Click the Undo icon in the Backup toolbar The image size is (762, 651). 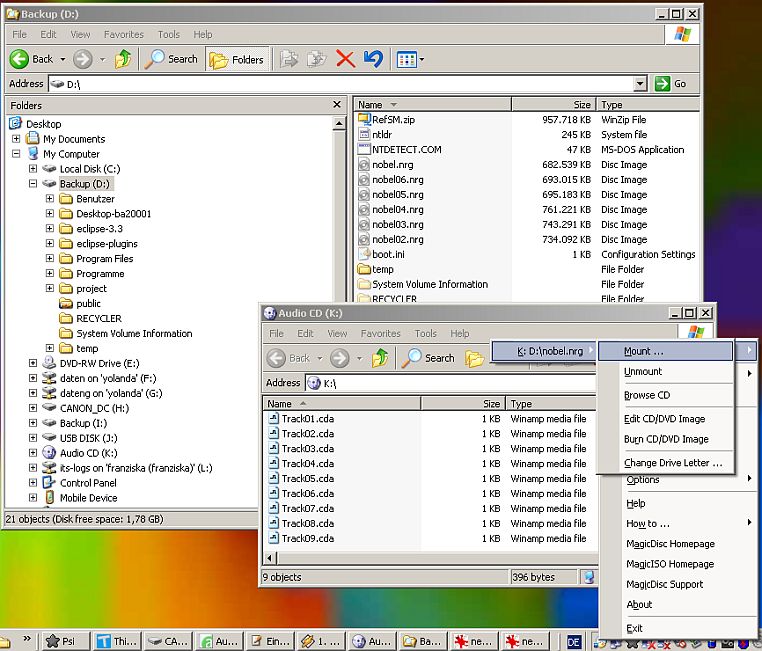pos(373,59)
